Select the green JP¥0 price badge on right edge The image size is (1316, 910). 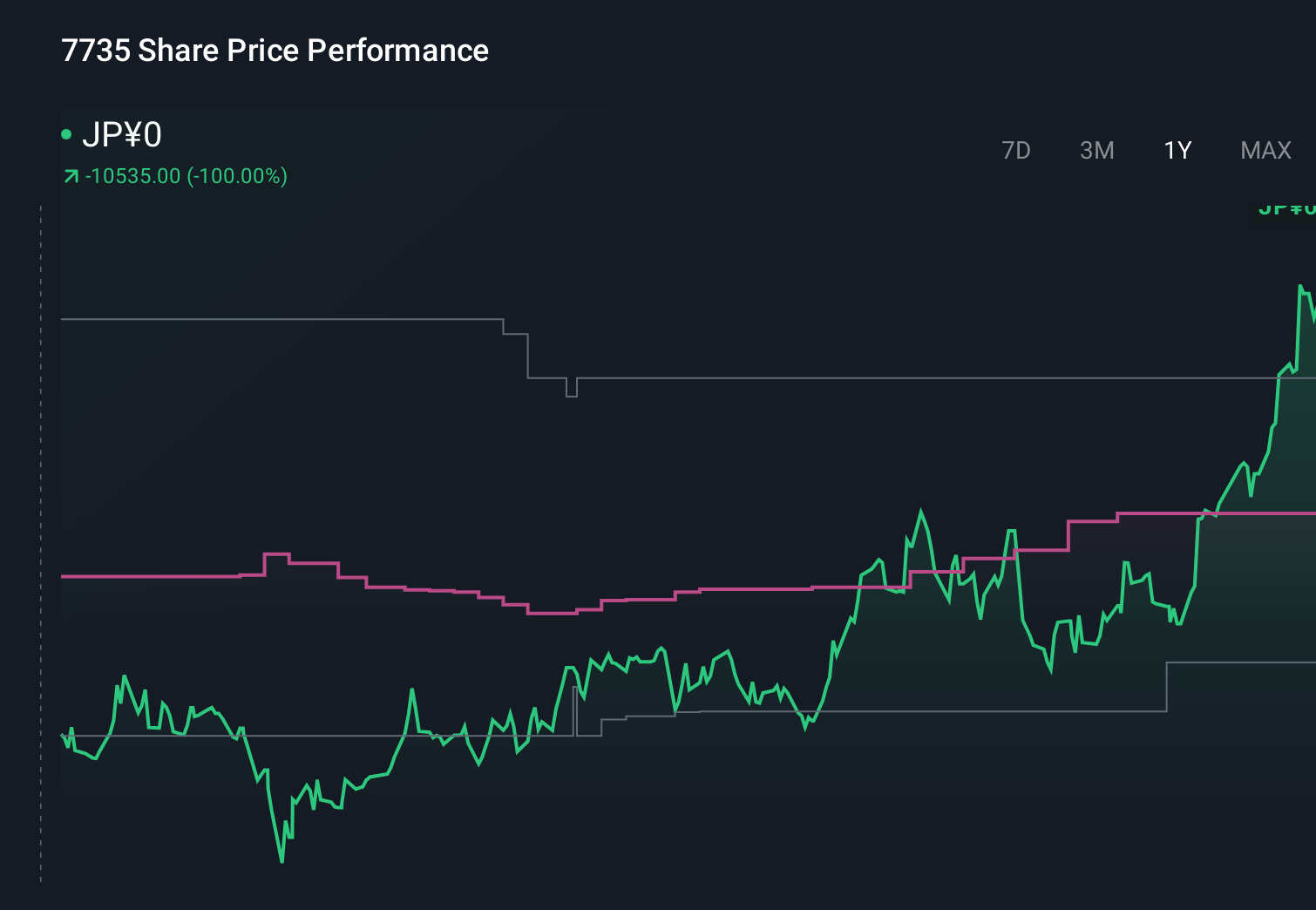tap(1285, 208)
